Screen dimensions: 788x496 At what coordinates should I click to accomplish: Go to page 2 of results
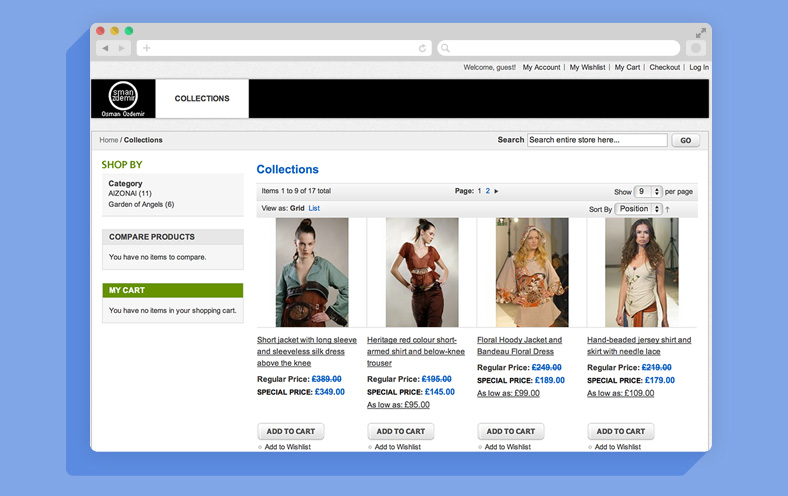click(x=488, y=191)
